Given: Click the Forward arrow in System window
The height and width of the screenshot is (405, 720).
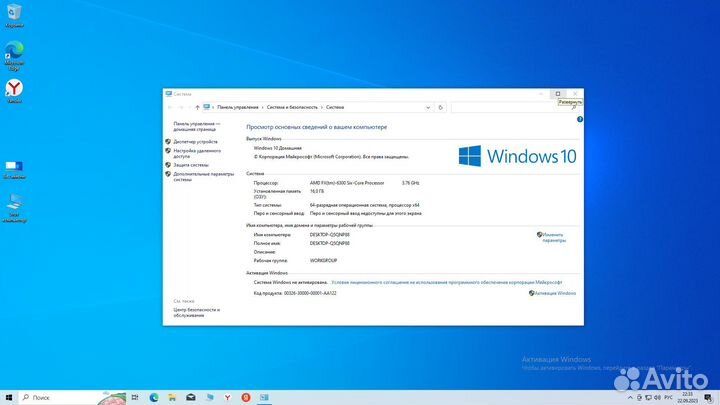Looking at the screenshot, I should coord(181,107).
